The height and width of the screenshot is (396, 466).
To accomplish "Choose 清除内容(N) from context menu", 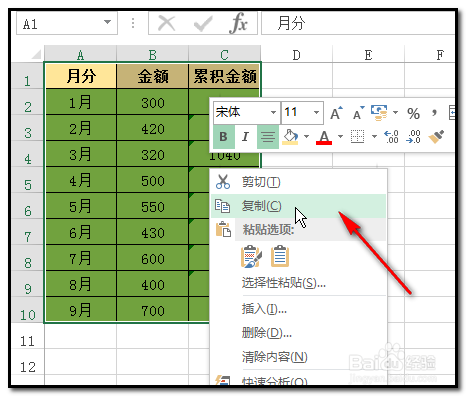I will pyautogui.click(x=298, y=357).
